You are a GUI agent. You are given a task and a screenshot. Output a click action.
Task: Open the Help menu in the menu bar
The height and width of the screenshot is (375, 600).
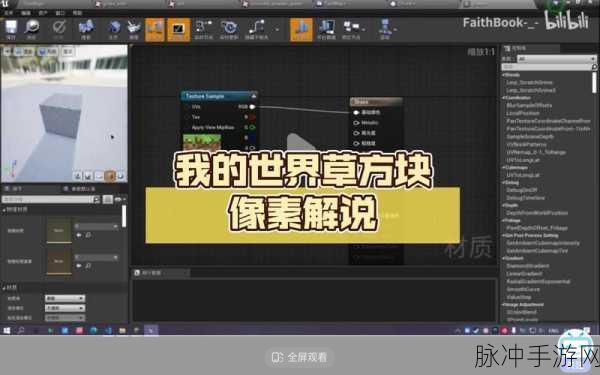(x=77, y=13)
